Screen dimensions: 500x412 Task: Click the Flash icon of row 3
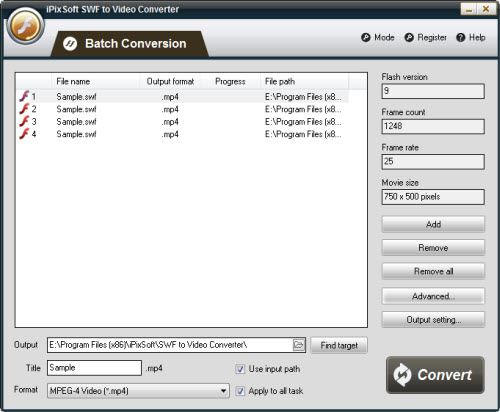[x=24, y=121]
